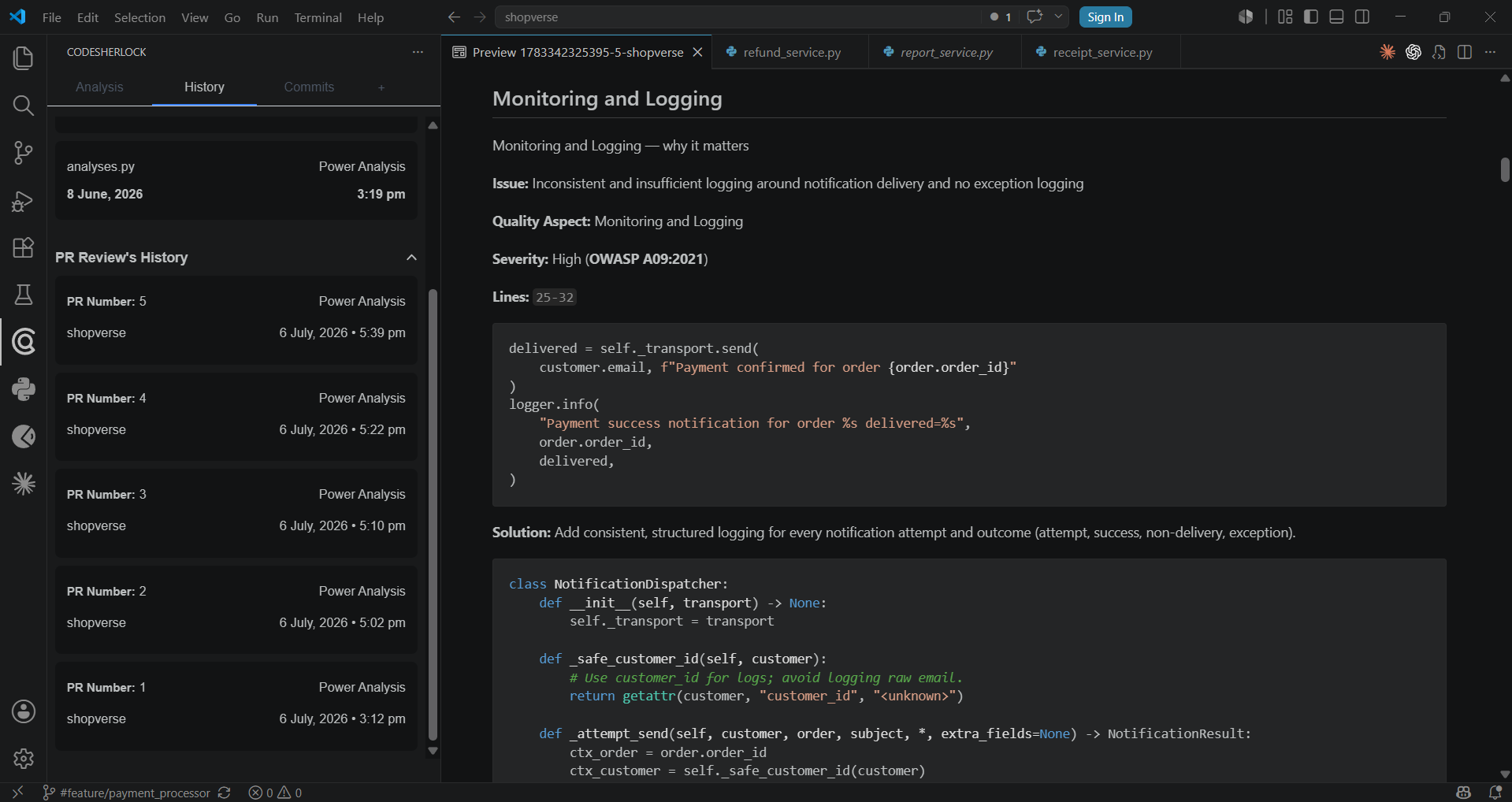This screenshot has height=802, width=1512.
Task: Open the remote window indicator
Action: [x=17, y=793]
